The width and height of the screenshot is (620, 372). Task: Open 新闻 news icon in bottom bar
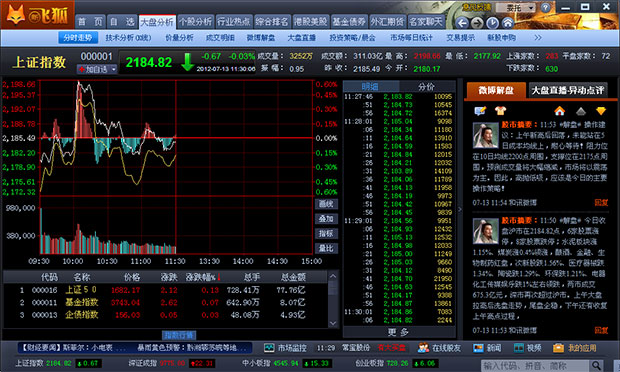[478, 348]
